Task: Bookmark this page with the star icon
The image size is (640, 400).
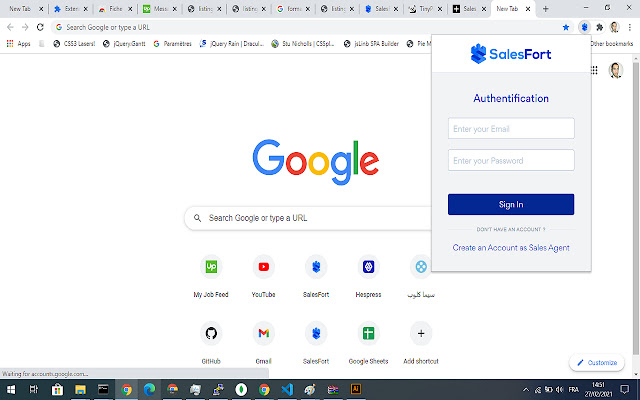Action: tap(566, 27)
